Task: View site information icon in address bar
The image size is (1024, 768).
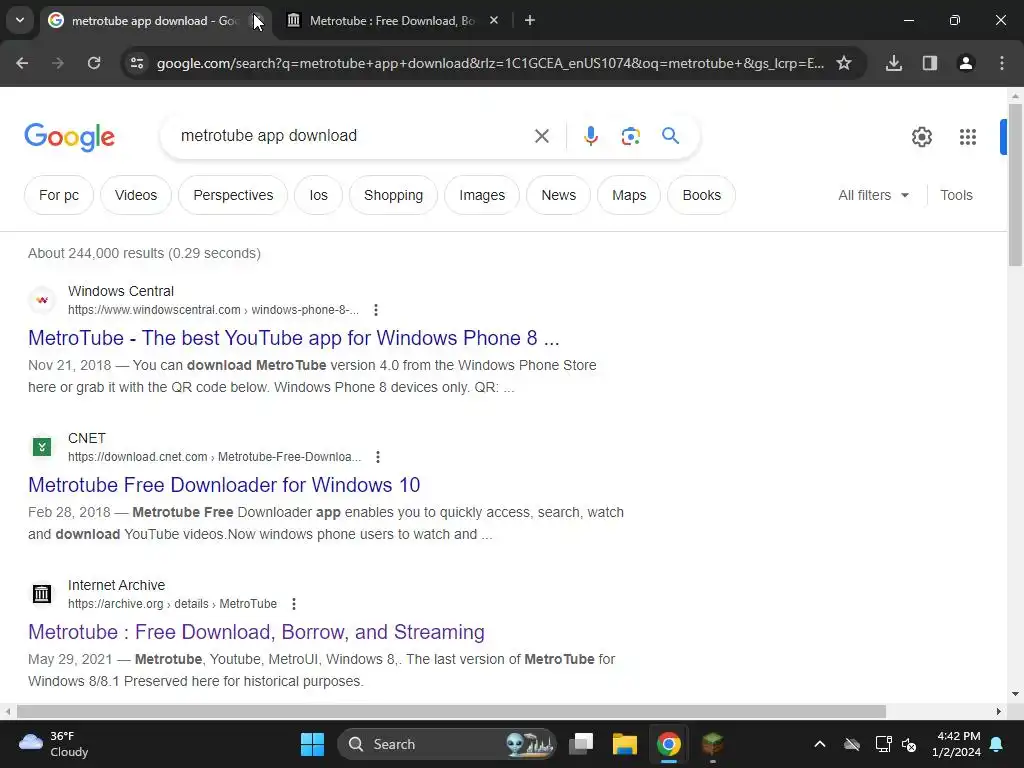Action: point(136,63)
